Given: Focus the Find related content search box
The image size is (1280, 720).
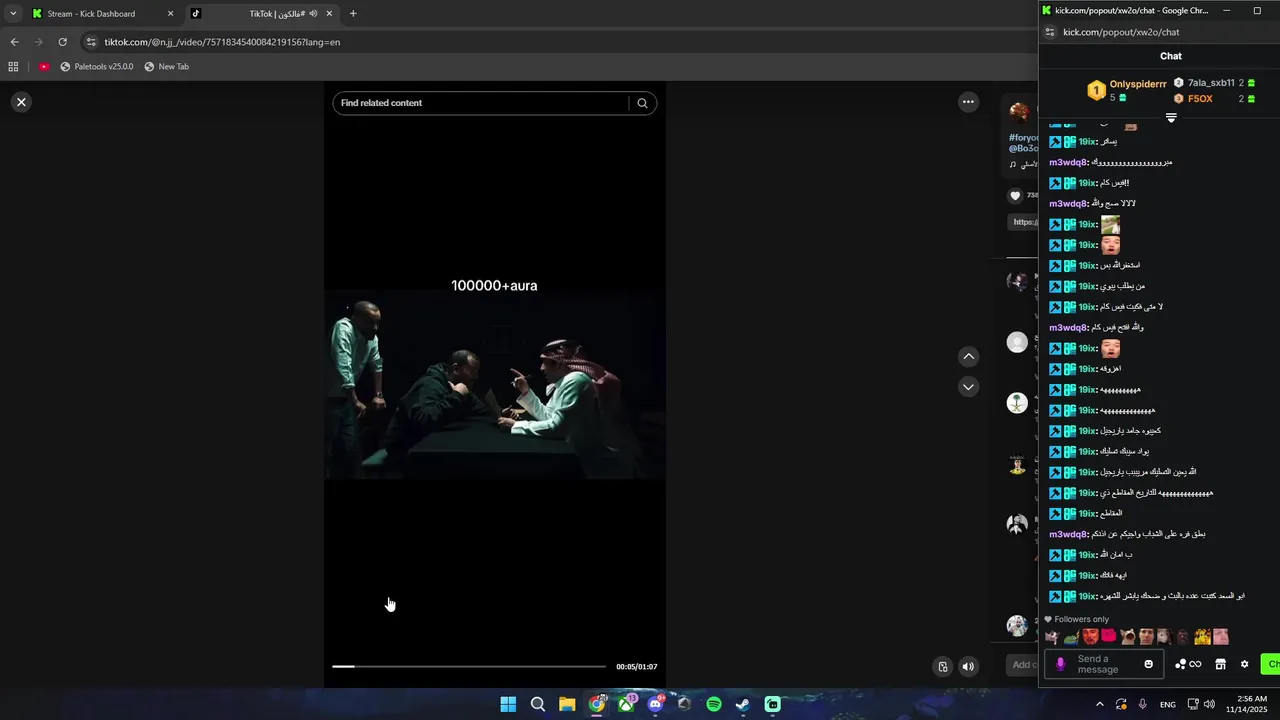Looking at the screenshot, I should pyautogui.click(x=482, y=103).
